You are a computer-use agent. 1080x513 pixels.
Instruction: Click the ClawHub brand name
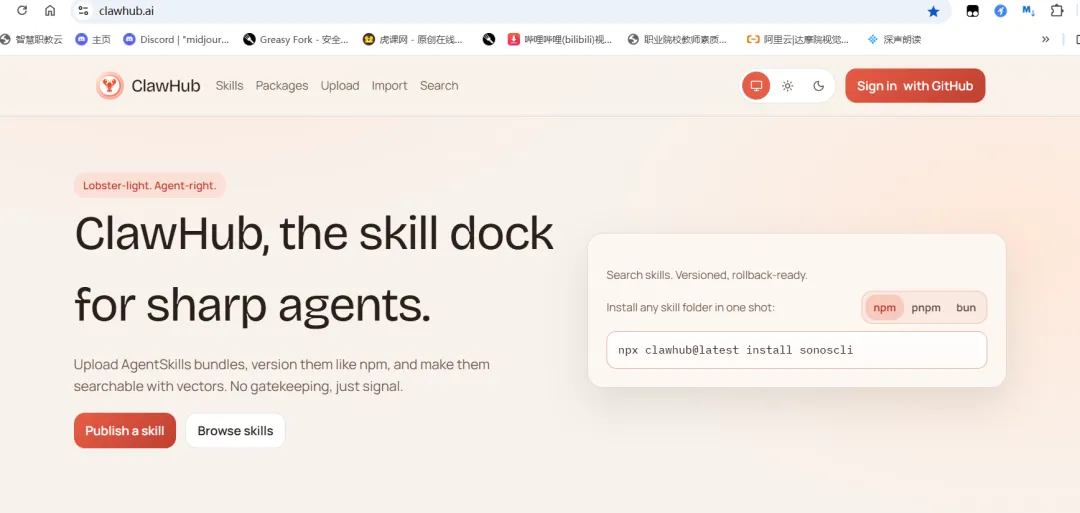click(x=166, y=85)
